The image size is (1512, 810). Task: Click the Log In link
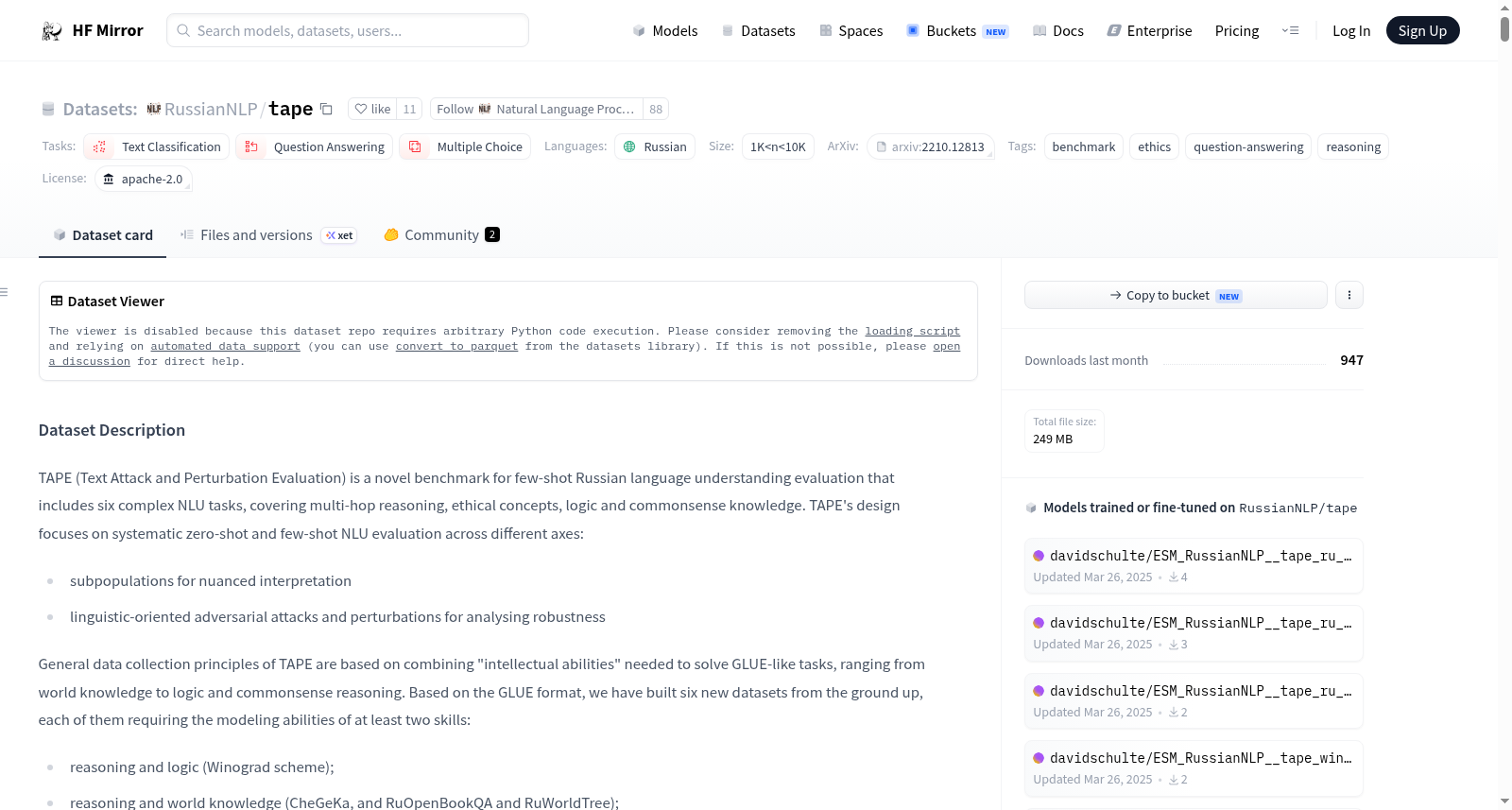[1351, 31]
